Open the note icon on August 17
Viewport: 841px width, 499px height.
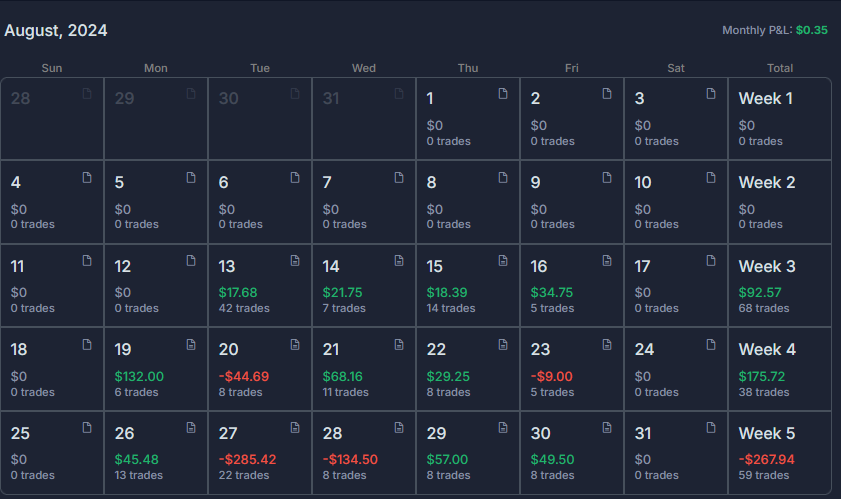pyautogui.click(x=711, y=261)
